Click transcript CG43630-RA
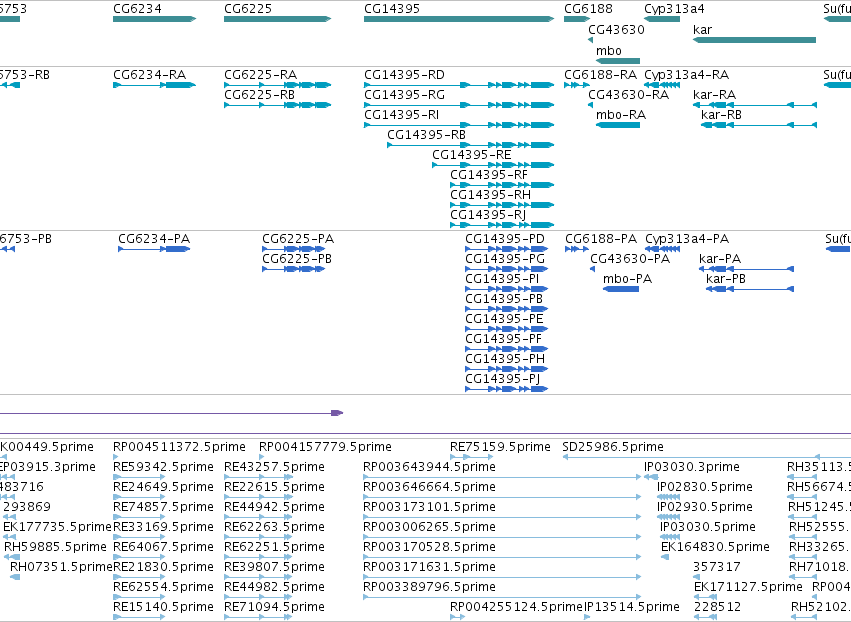This screenshot has height=622, width=851. 628,95
